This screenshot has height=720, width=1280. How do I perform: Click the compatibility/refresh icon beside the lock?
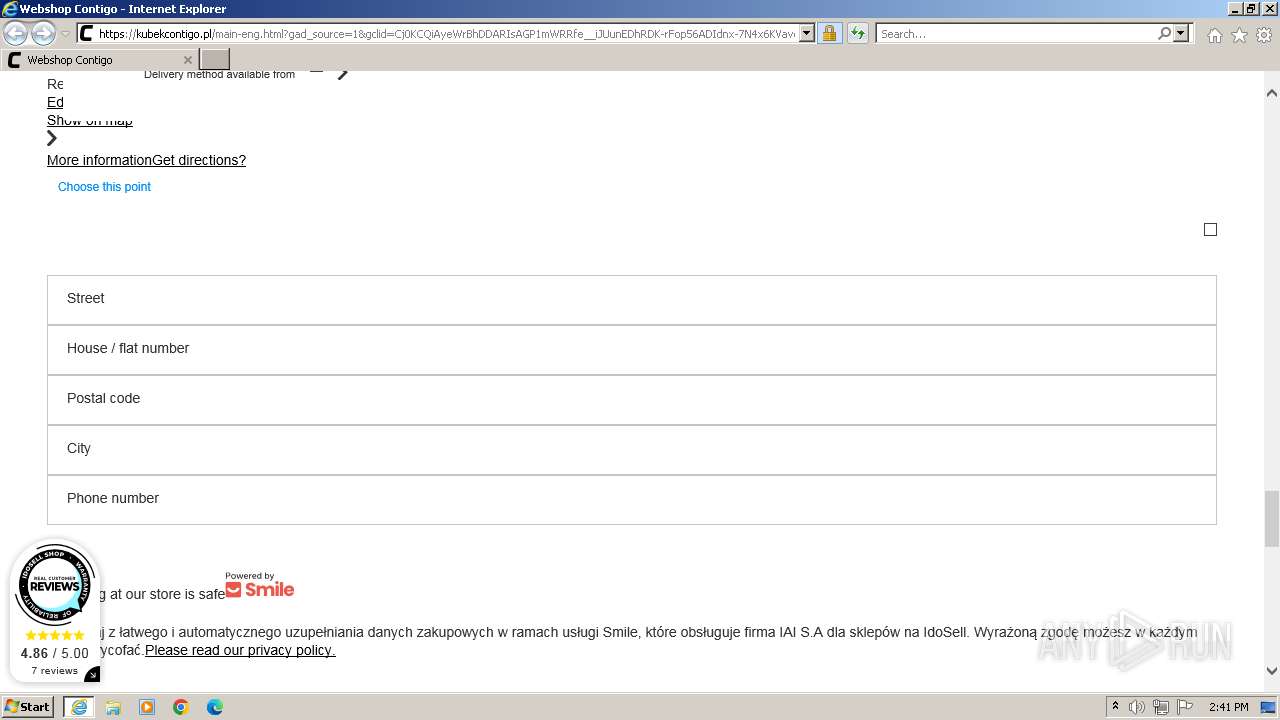857,33
